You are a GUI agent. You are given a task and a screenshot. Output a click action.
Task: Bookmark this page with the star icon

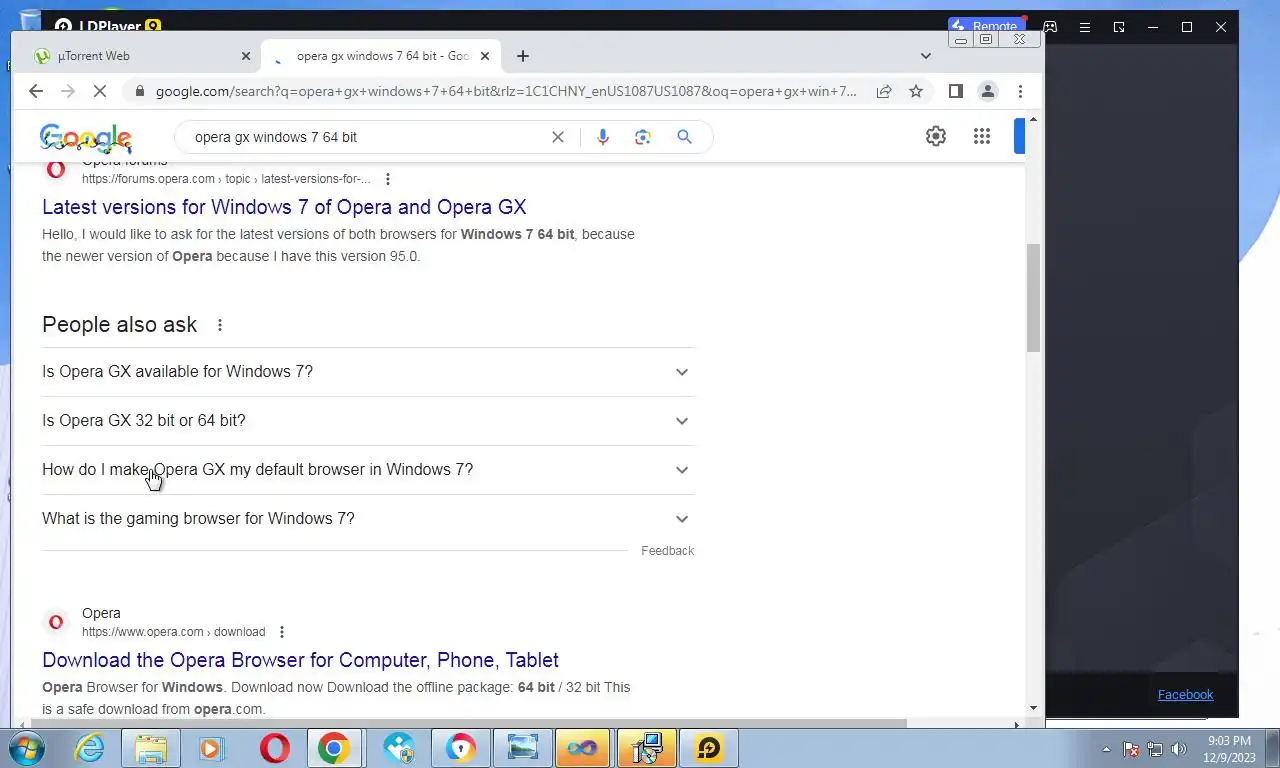click(916, 91)
